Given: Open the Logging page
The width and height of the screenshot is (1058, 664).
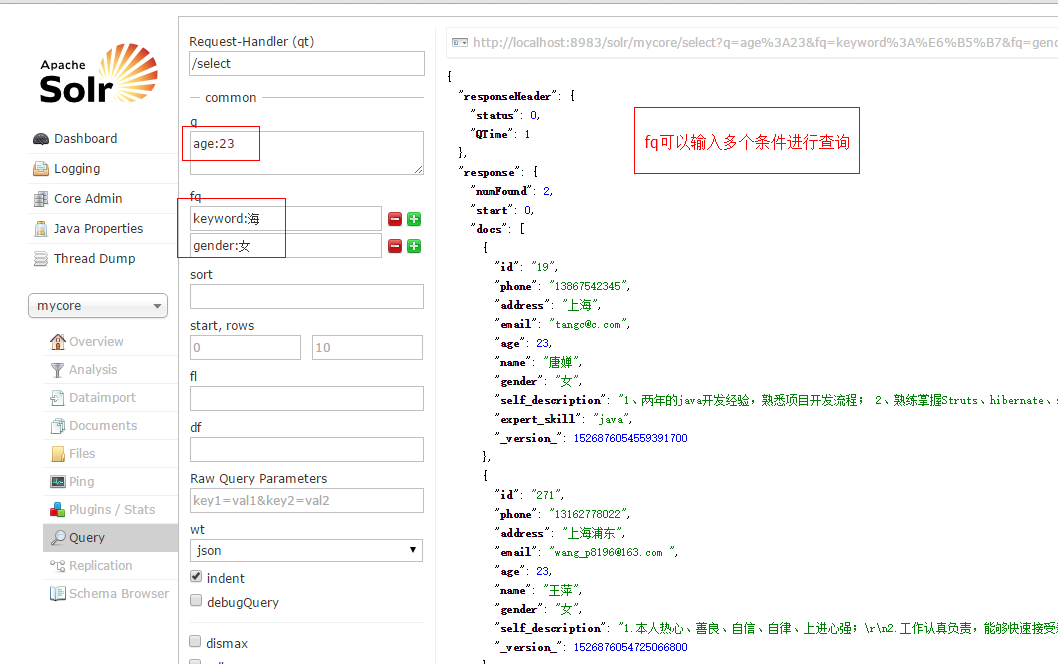Looking at the screenshot, I should (77, 169).
